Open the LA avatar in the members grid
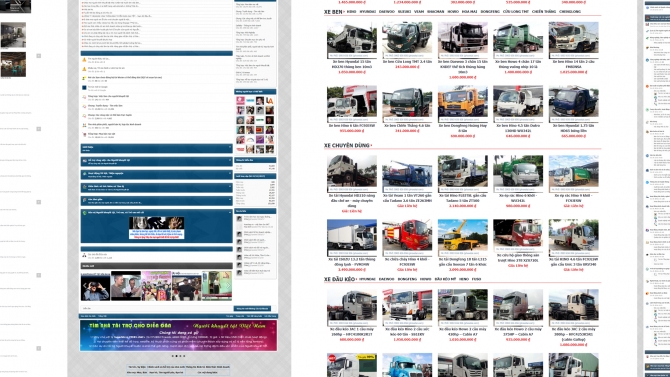Screen dimensions: 670x377 pos(270,100)
